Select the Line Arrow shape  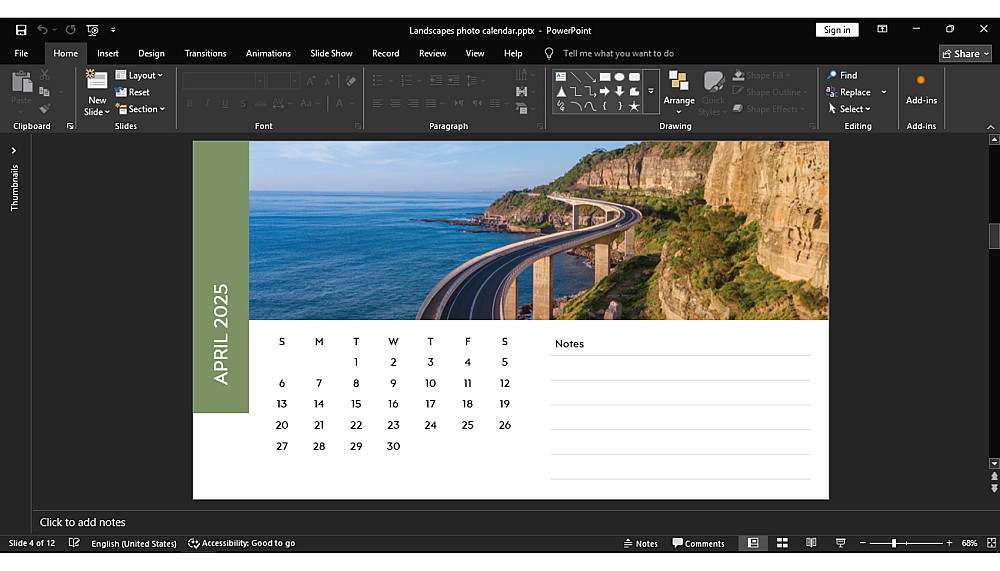coord(590,77)
